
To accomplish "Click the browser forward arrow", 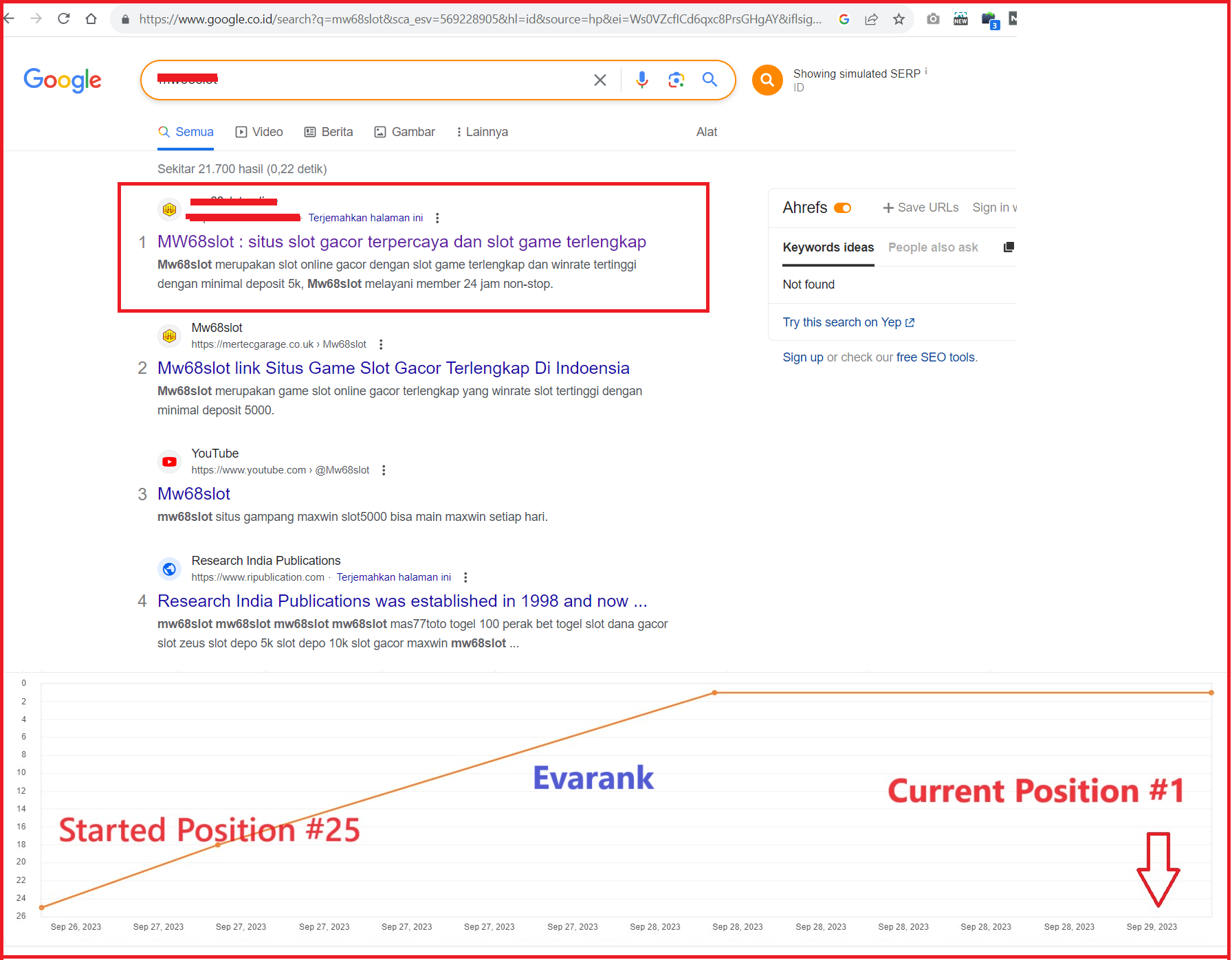I will [x=36, y=19].
